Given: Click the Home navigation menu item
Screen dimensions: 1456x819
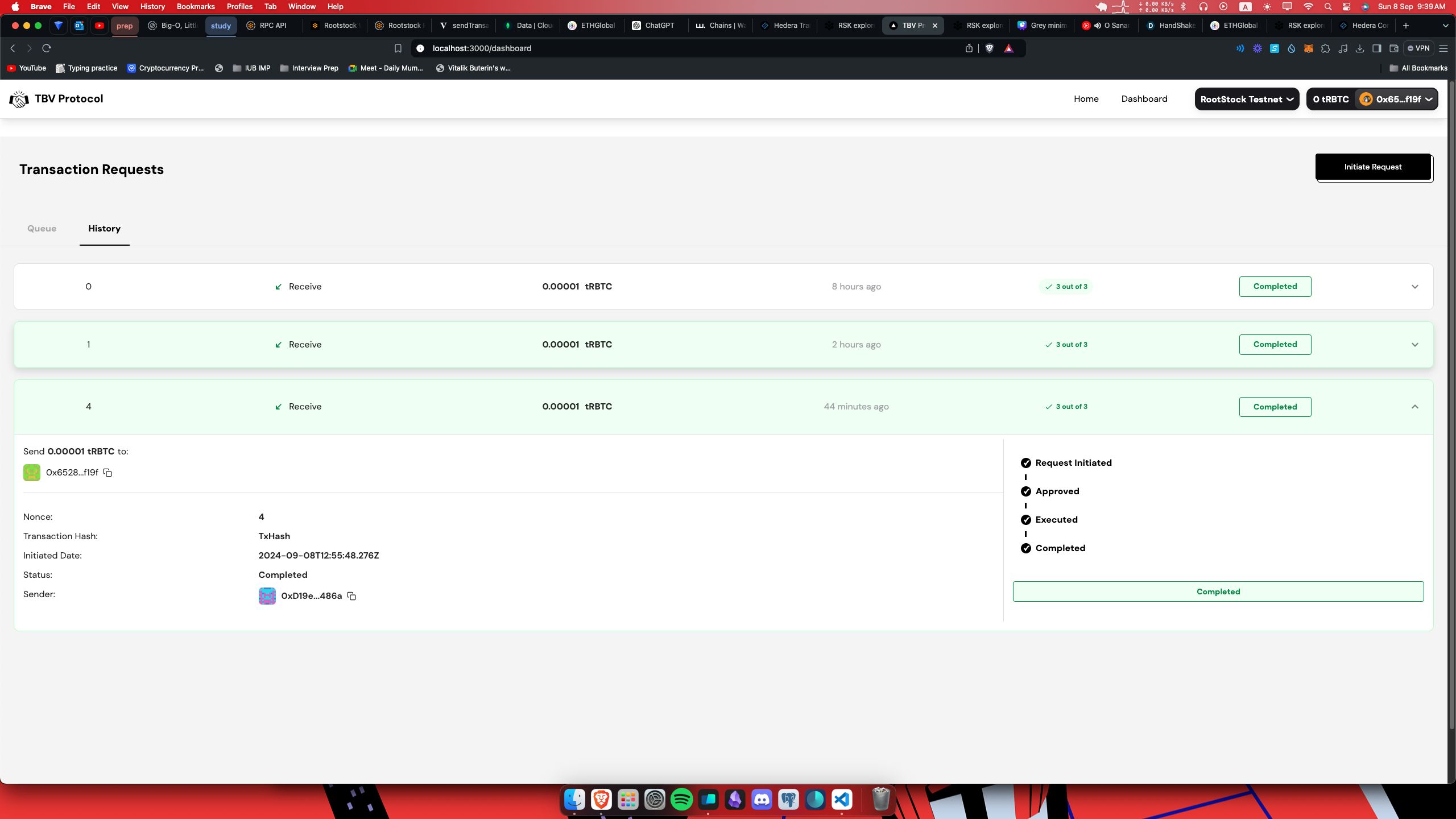Looking at the screenshot, I should [x=1086, y=98].
